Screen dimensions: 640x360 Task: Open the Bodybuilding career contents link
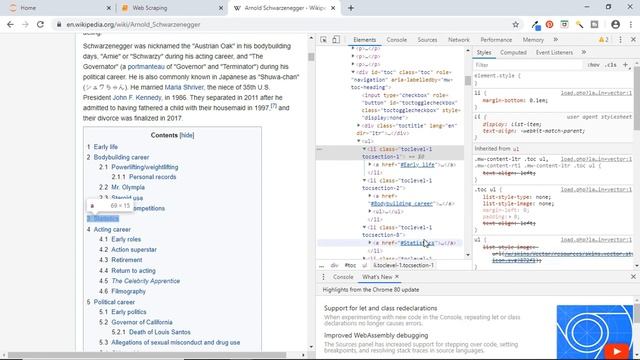(121, 157)
